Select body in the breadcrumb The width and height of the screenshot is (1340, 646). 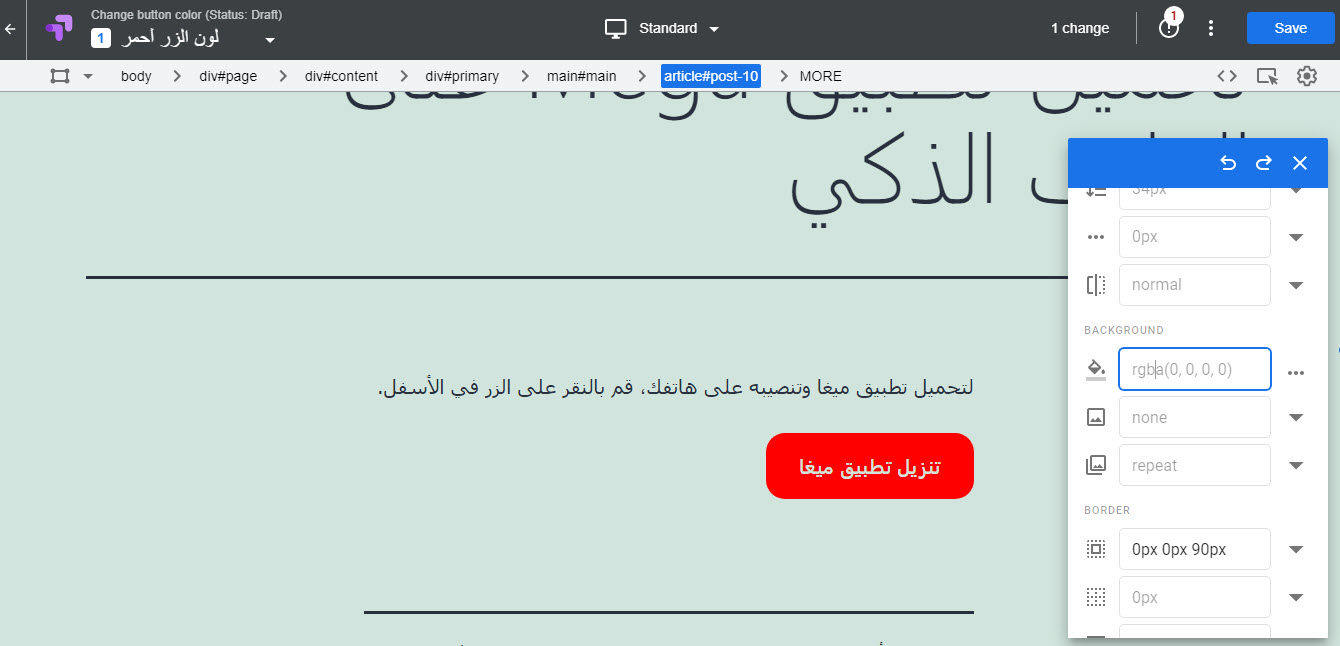point(136,76)
